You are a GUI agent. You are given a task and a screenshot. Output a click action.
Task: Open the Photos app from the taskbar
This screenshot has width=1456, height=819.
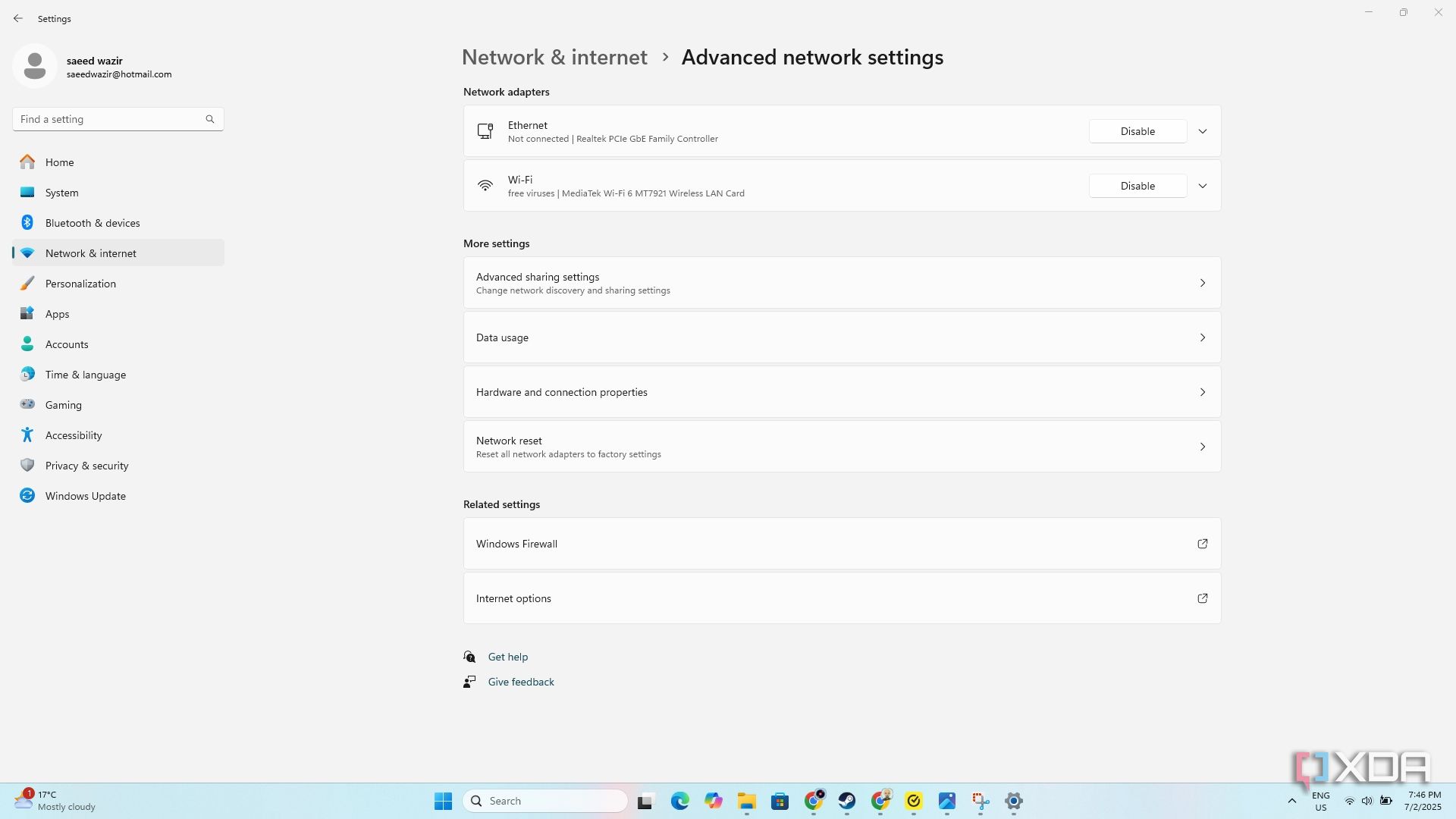[947, 801]
